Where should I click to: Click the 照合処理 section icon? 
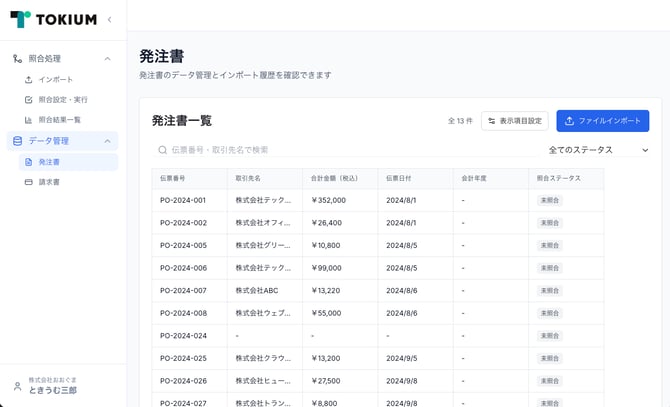17,59
